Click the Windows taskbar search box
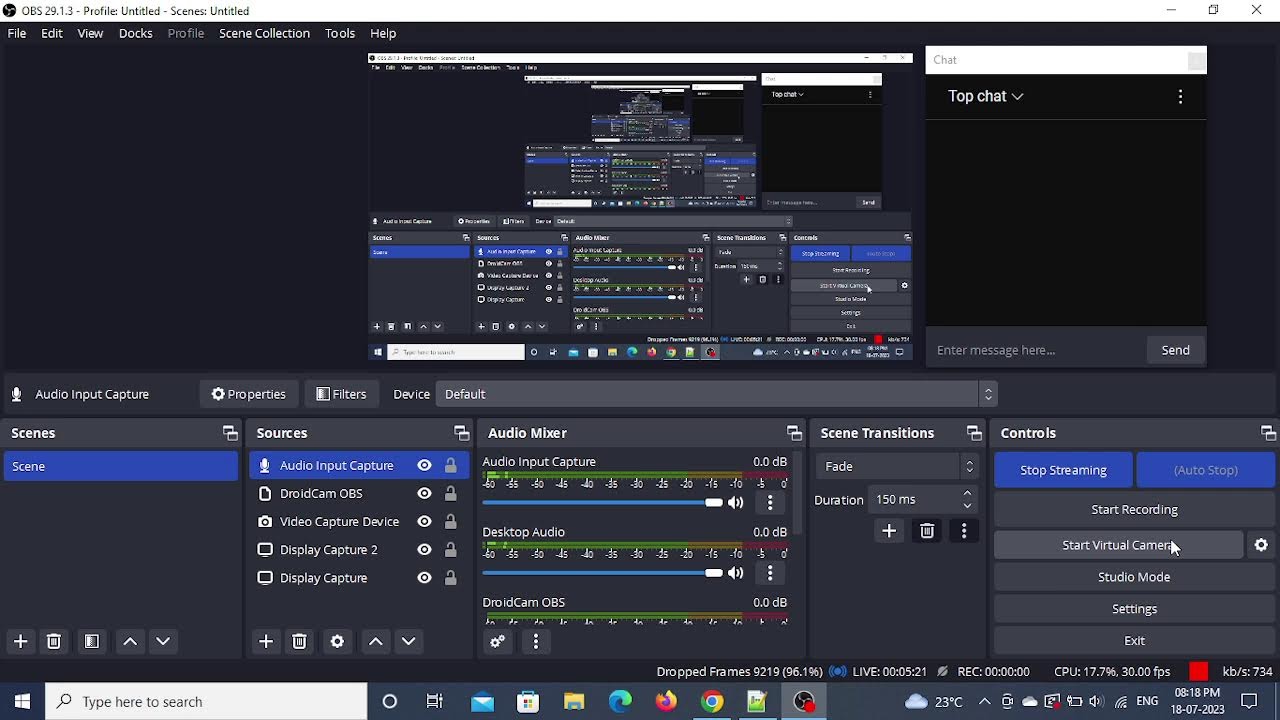 click(207, 702)
